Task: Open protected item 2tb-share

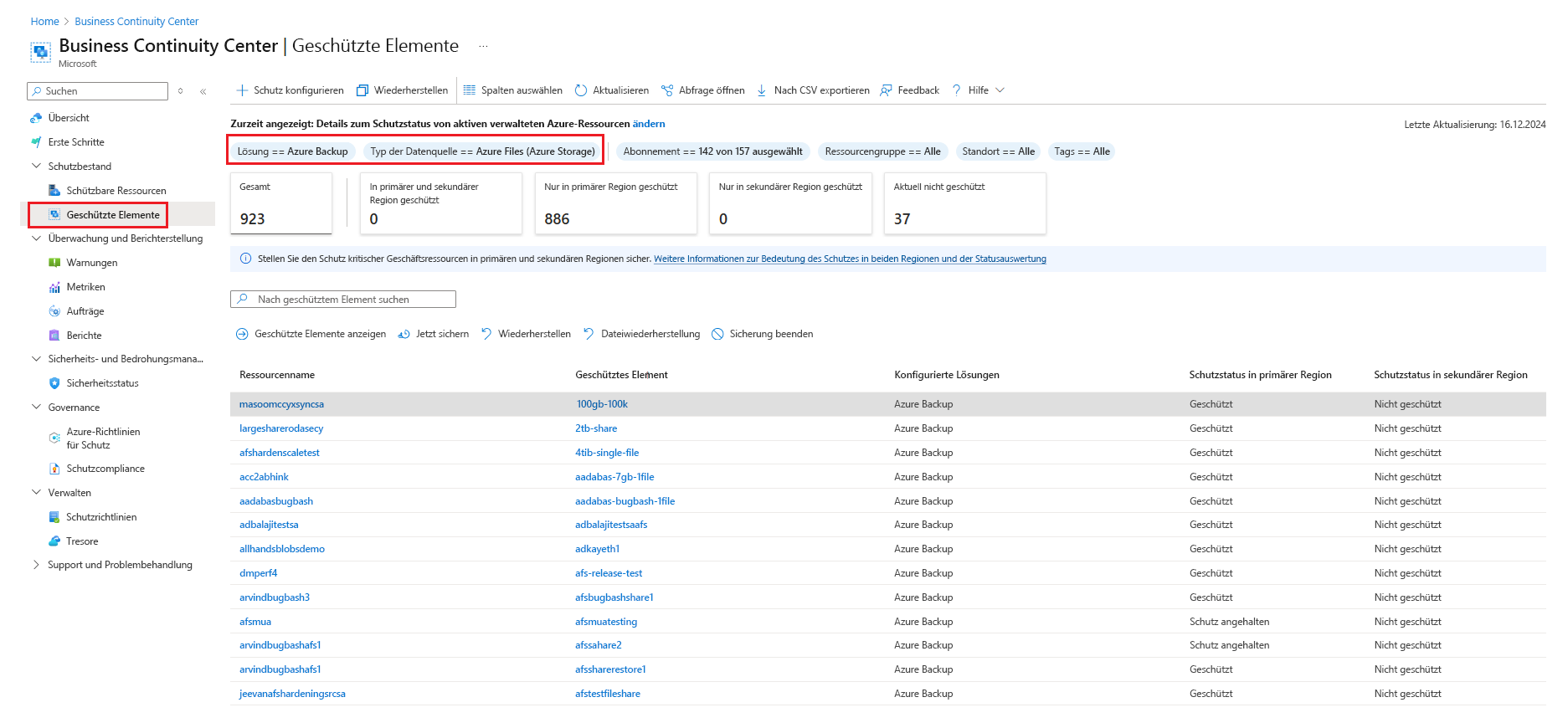Action: click(x=596, y=428)
